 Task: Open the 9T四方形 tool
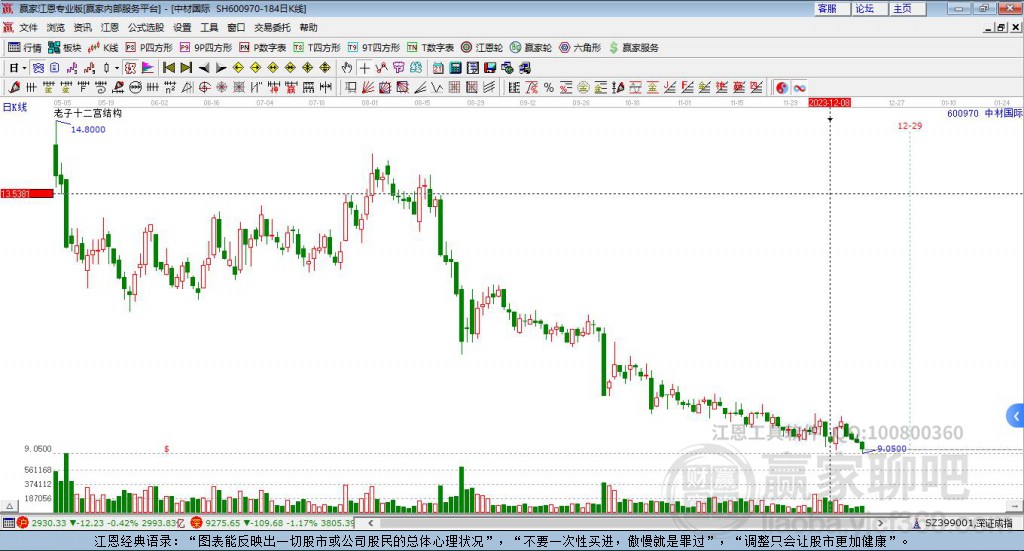click(374, 48)
